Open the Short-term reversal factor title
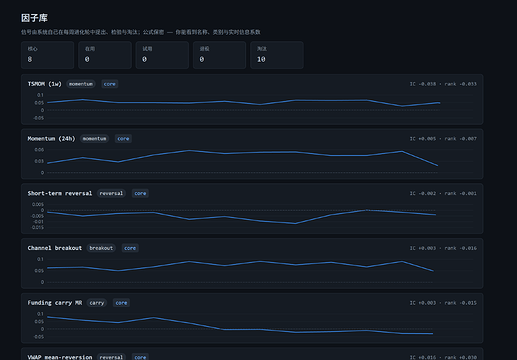Screen dimensions: 517x360 tap(60, 193)
